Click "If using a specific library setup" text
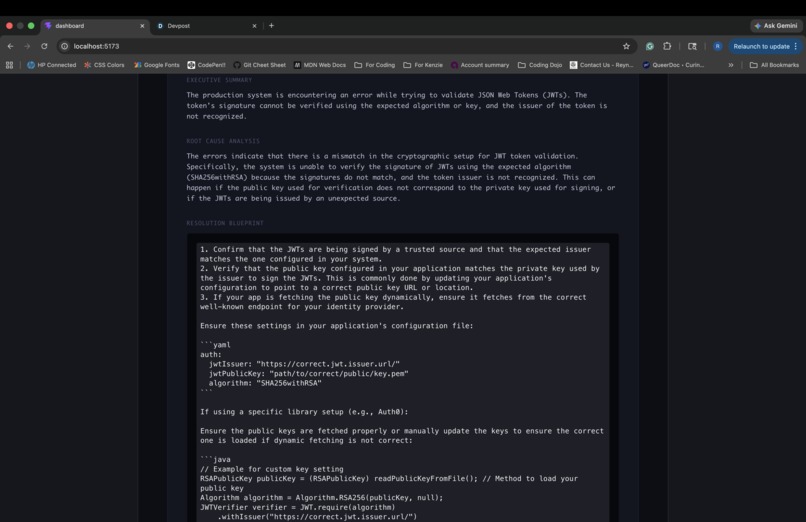The width and height of the screenshot is (806, 522). pyautogui.click(x=304, y=412)
